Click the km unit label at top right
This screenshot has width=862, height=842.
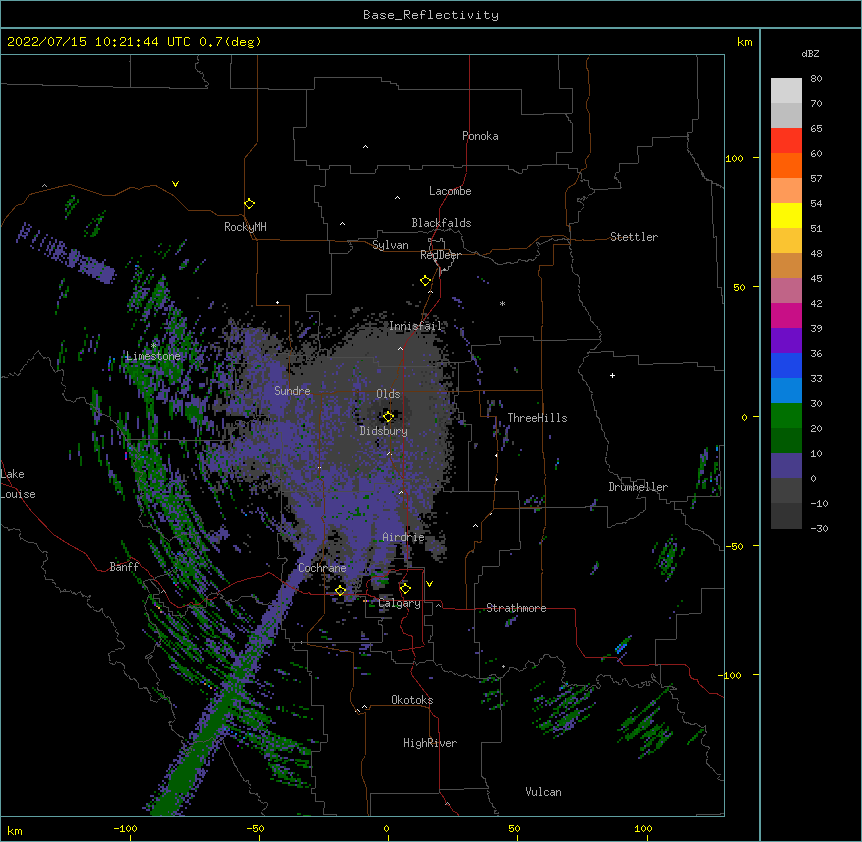click(744, 42)
